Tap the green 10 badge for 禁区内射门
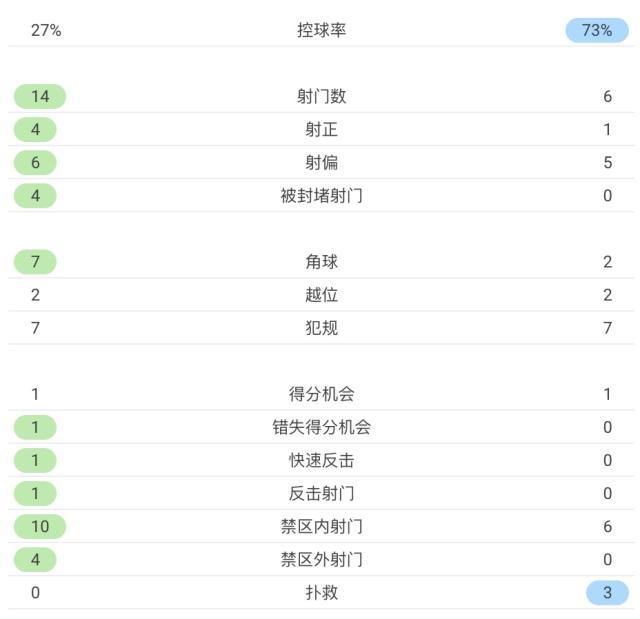 39,526
